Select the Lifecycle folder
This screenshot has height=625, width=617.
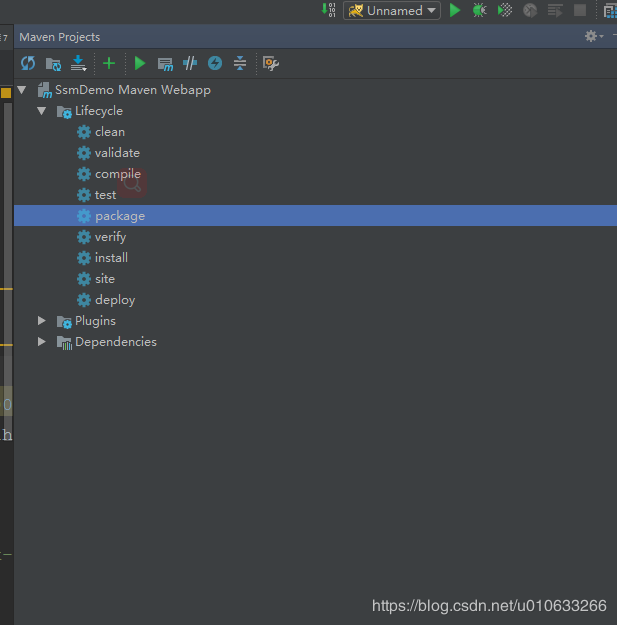click(x=98, y=111)
